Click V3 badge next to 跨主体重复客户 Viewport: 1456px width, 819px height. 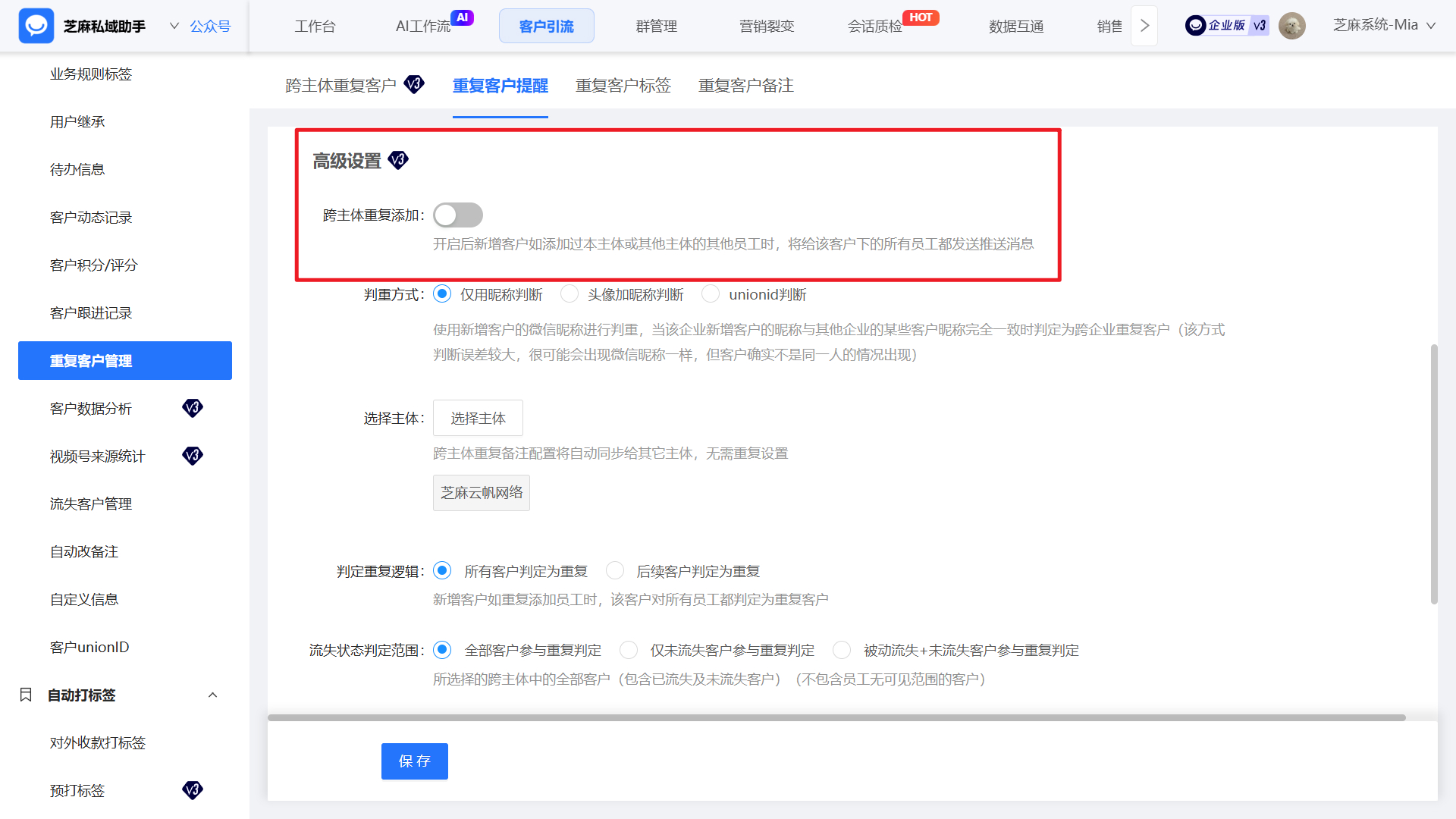click(x=414, y=84)
